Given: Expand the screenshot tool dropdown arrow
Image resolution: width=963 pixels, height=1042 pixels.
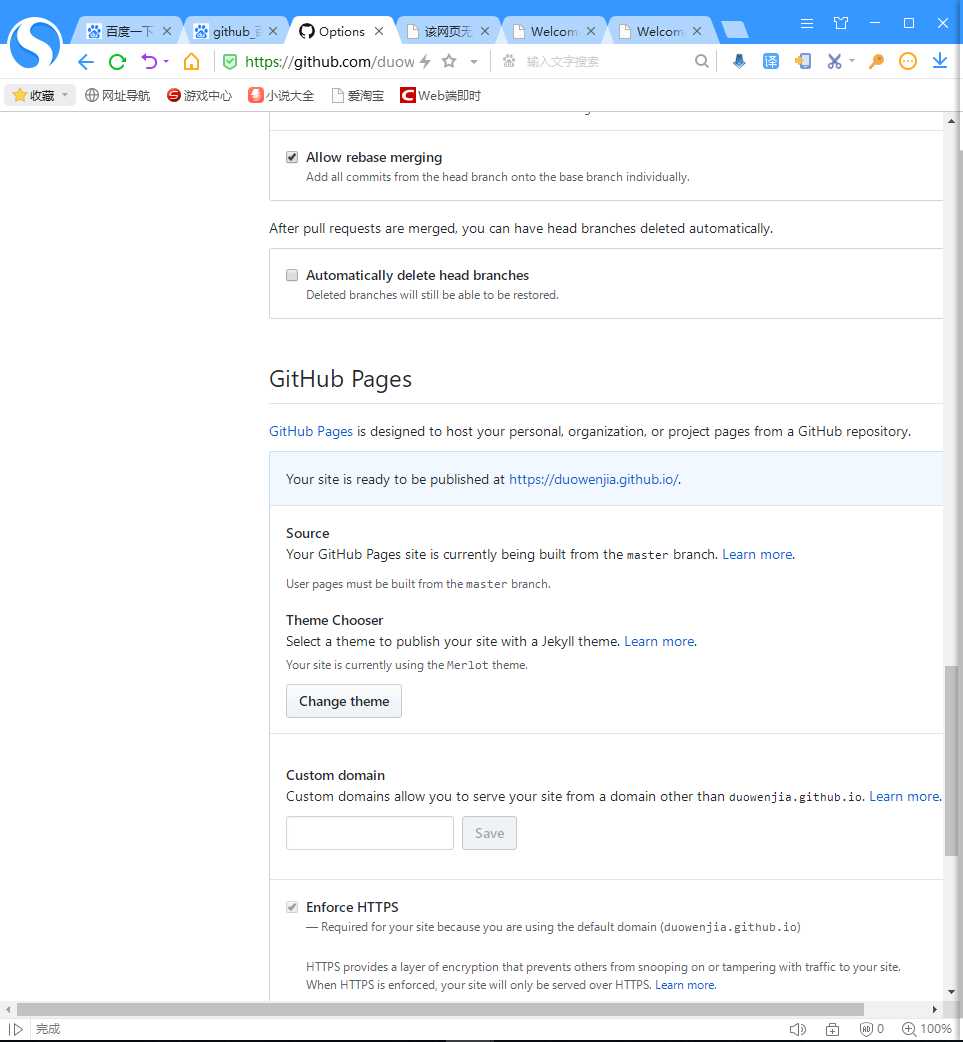Looking at the screenshot, I should pos(852,61).
